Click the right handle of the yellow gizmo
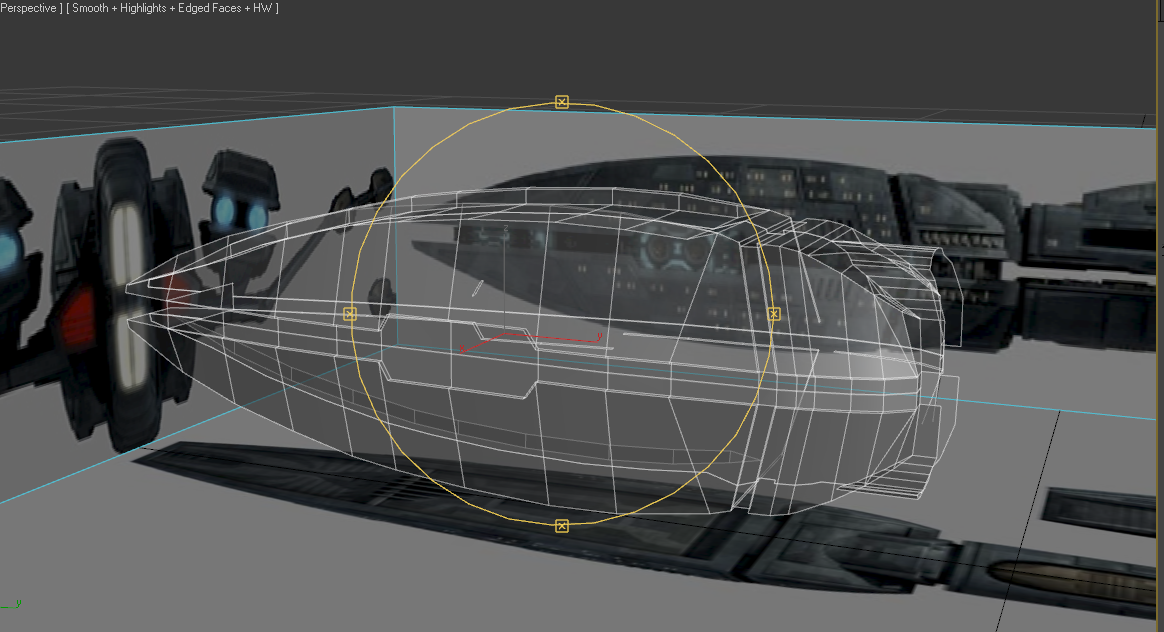Viewport: 1164px width, 632px height. 774,314
